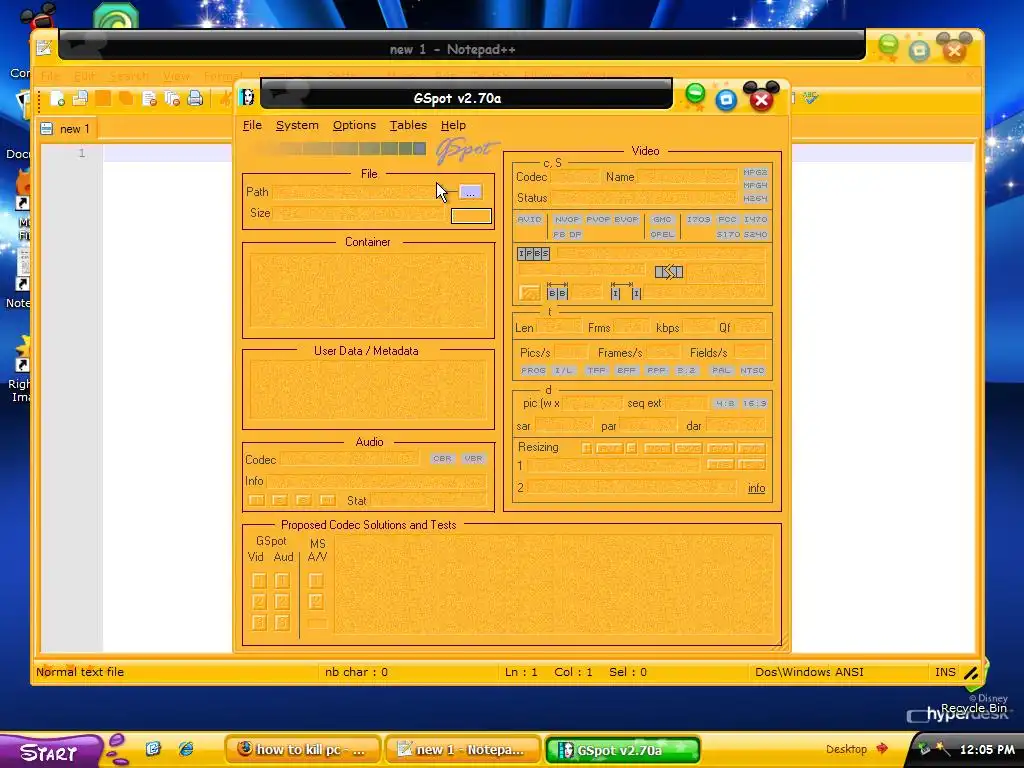Click the empty box right of Size field

pos(472,216)
